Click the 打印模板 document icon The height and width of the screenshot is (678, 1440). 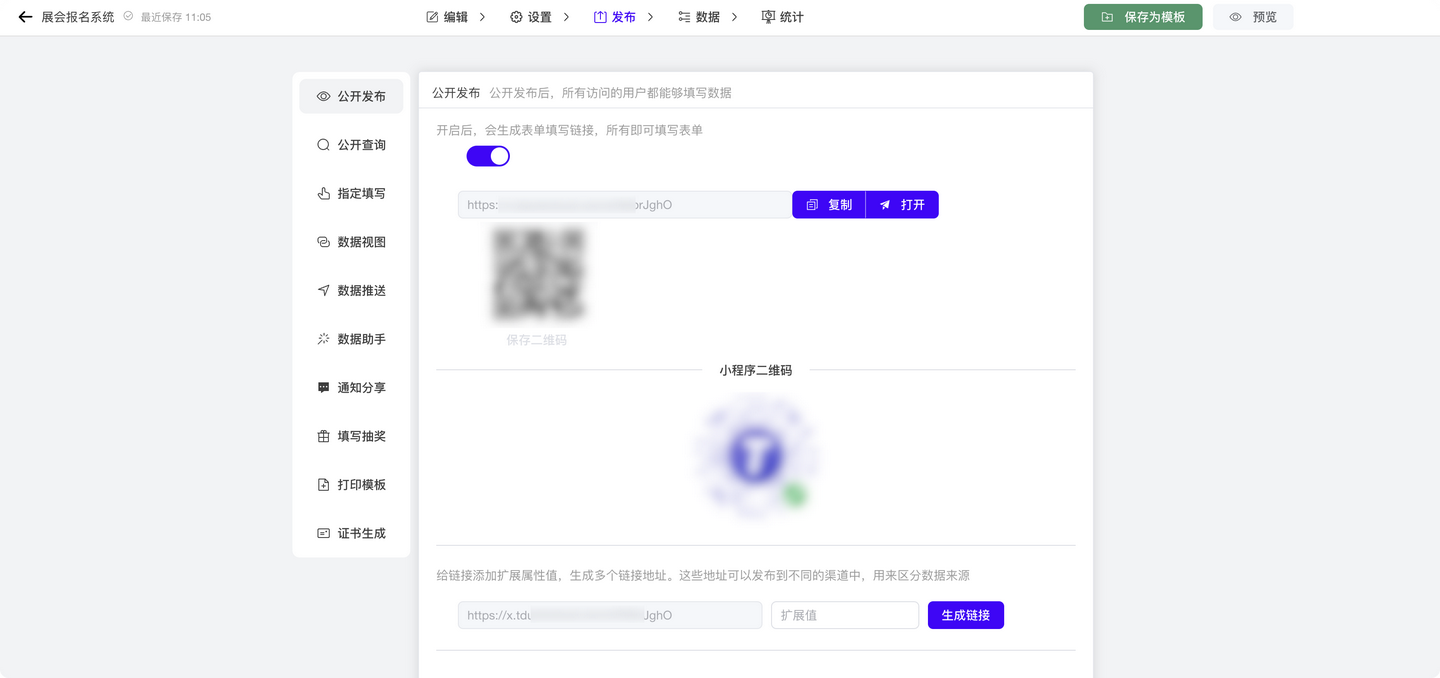(323, 484)
